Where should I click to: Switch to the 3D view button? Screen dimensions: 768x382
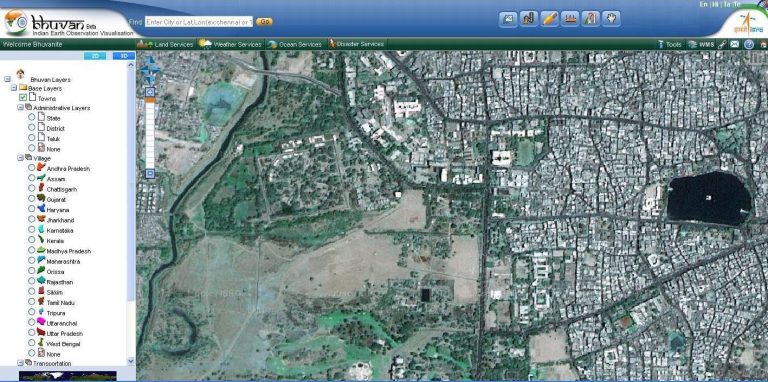[124, 56]
